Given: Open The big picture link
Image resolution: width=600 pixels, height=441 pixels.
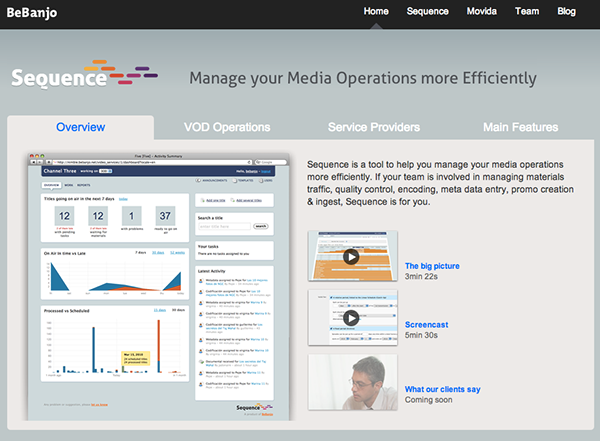Looking at the screenshot, I should 432,266.
